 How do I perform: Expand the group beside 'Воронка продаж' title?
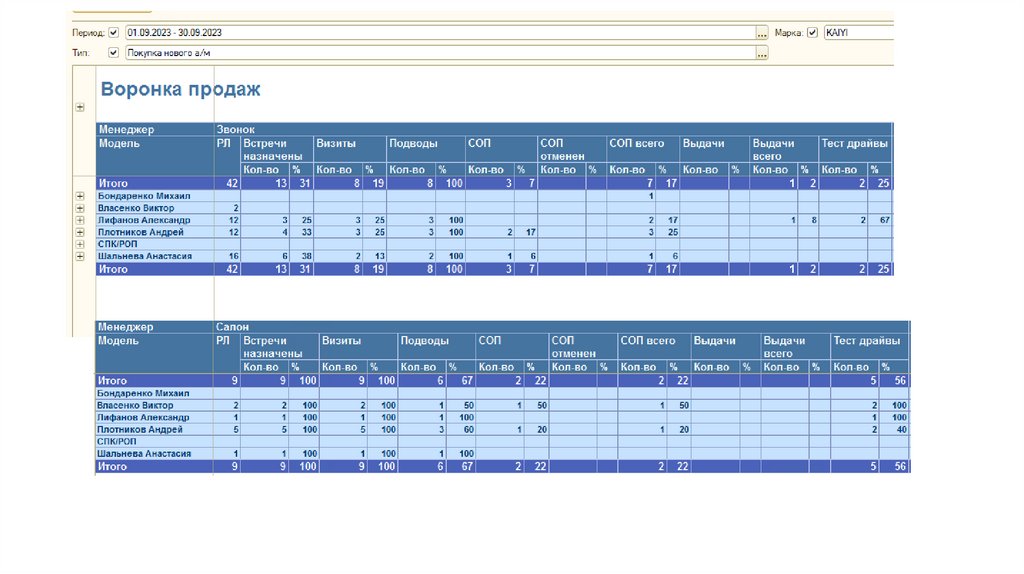pos(80,107)
